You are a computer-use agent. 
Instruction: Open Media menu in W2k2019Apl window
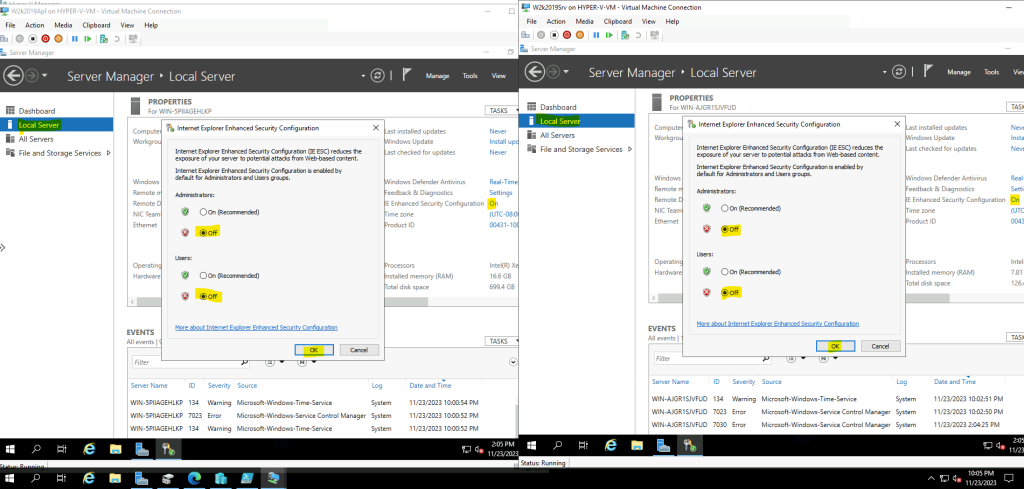click(63, 25)
